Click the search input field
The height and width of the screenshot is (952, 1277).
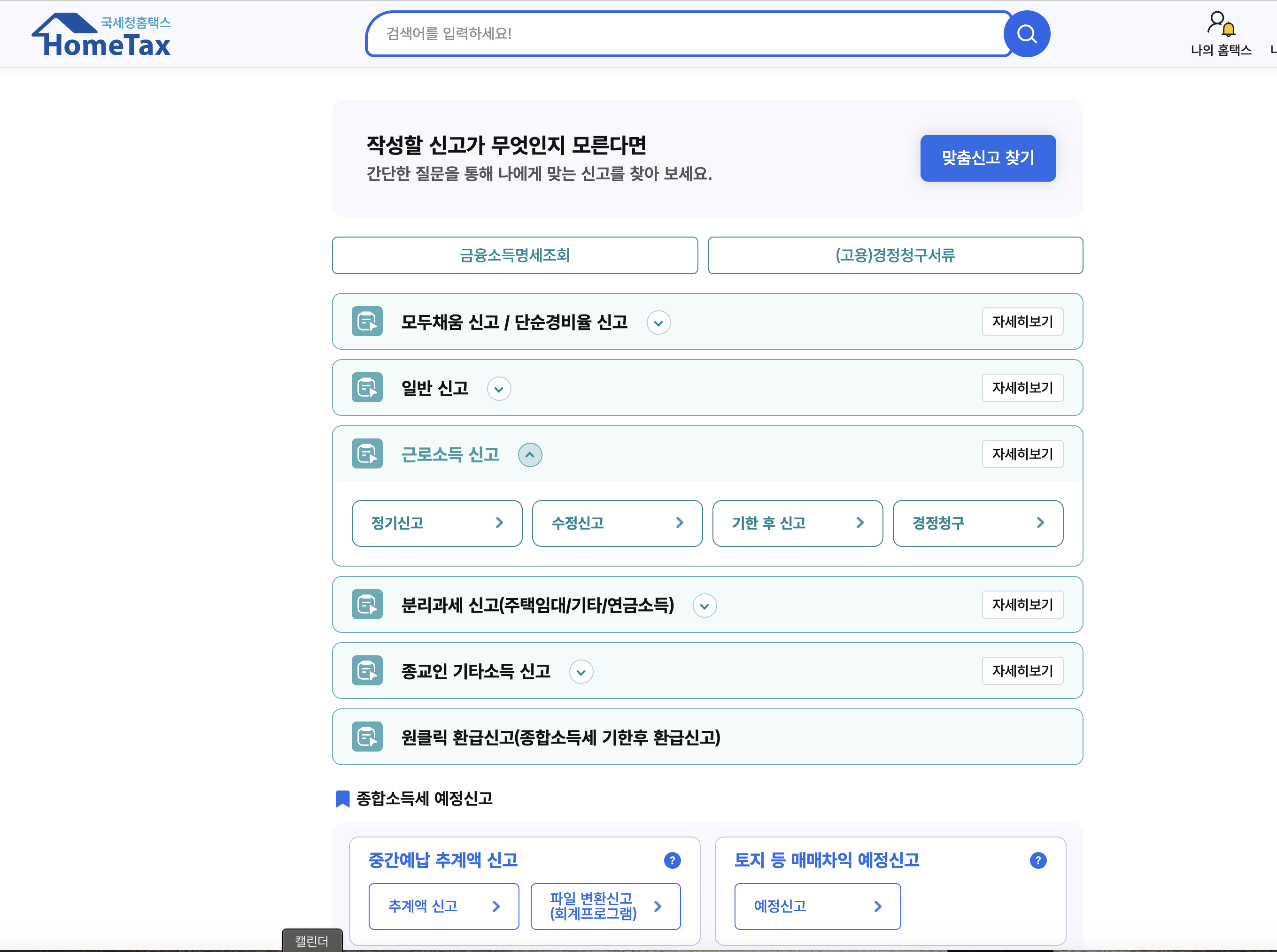[686, 34]
